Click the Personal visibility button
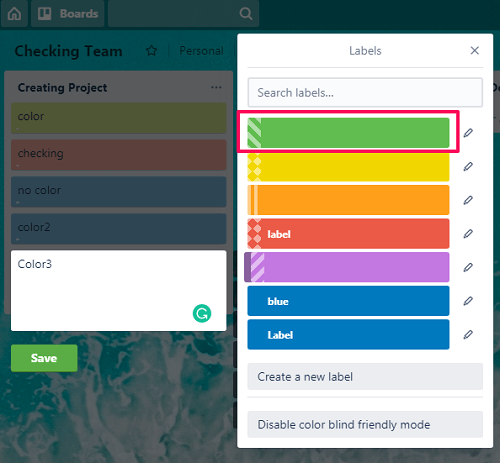Image resolution: width=500 pixels, height=463 pixels. click(x=201, y=51)
